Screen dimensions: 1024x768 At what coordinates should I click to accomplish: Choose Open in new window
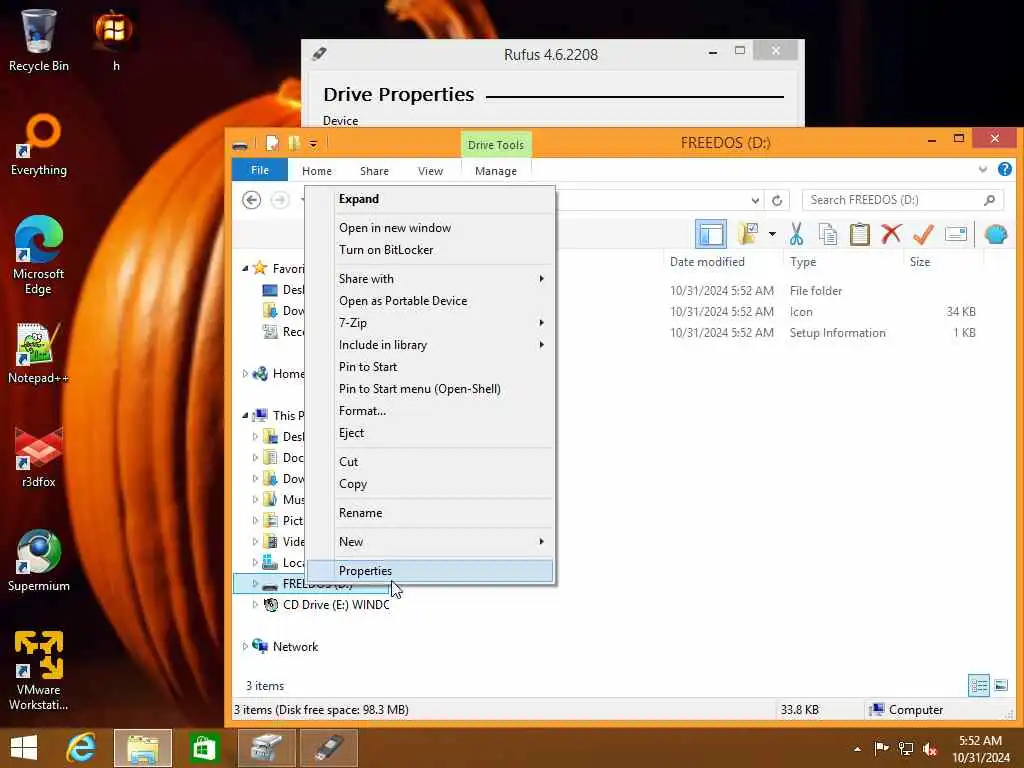click(x=430, y=228)
